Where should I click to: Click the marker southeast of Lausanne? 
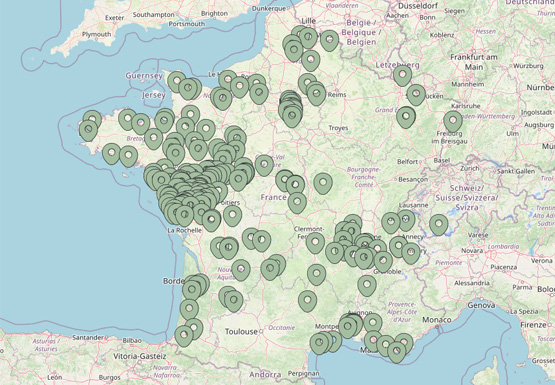click(x=439, y=225)
